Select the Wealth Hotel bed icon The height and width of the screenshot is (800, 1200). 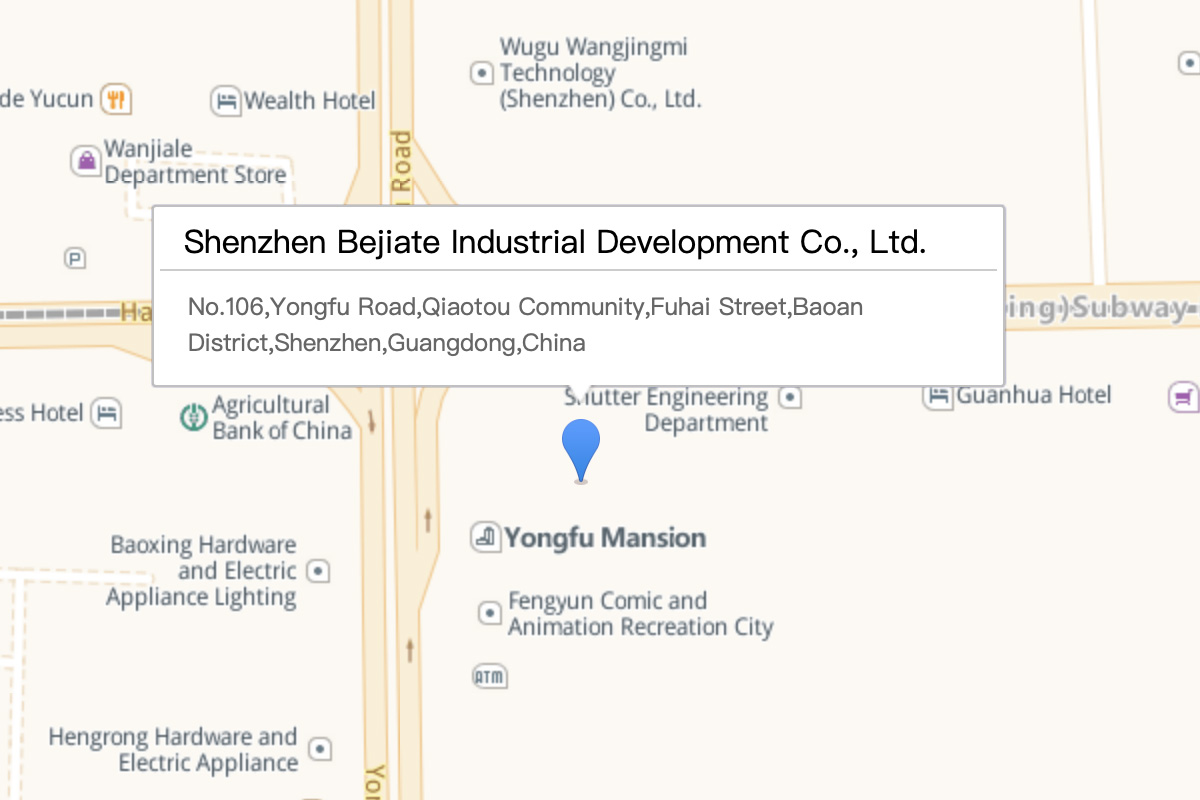pos(226,101)
